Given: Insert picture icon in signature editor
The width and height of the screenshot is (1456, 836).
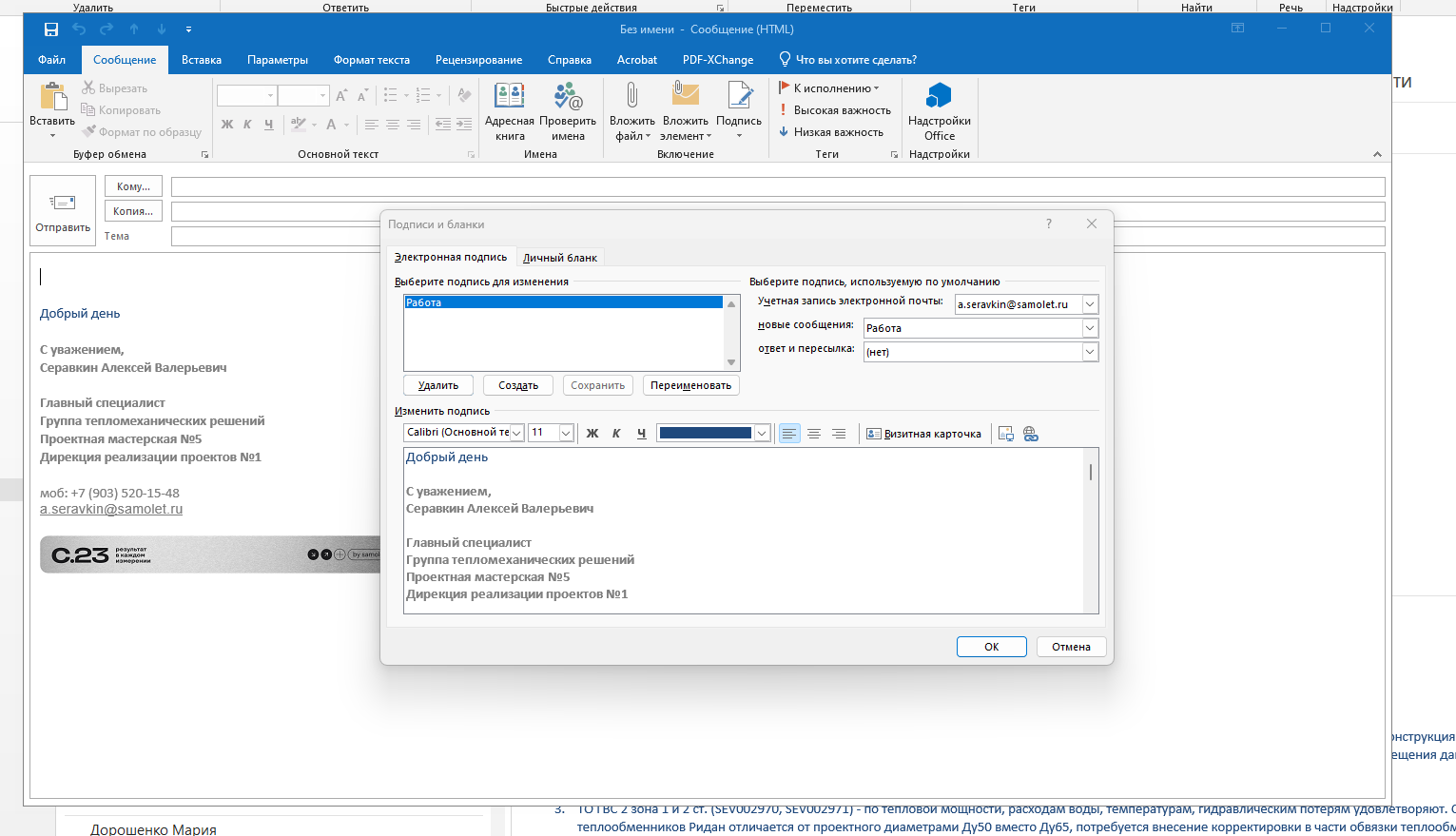Looking at the screenshot, I should [1006, 434].
